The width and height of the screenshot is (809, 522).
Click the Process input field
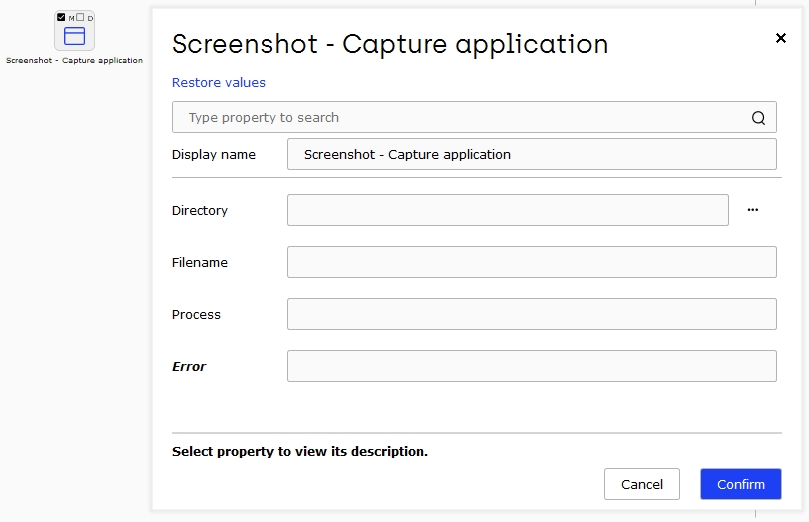pyautogui.click(x=531, y=314)
